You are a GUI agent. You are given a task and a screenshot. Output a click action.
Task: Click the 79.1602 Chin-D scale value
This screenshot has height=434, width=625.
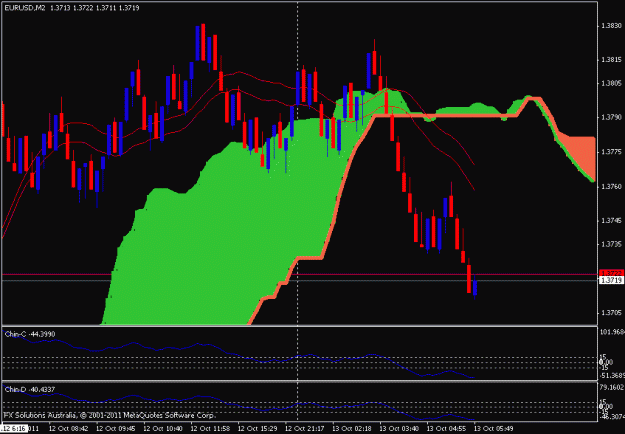pyautogui.click(x=612, y=387)
